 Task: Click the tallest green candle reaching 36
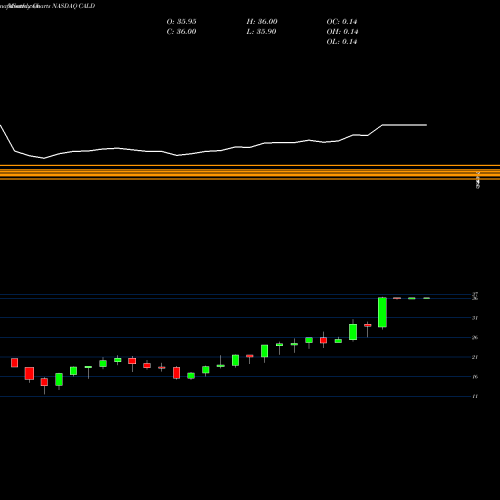382,312
